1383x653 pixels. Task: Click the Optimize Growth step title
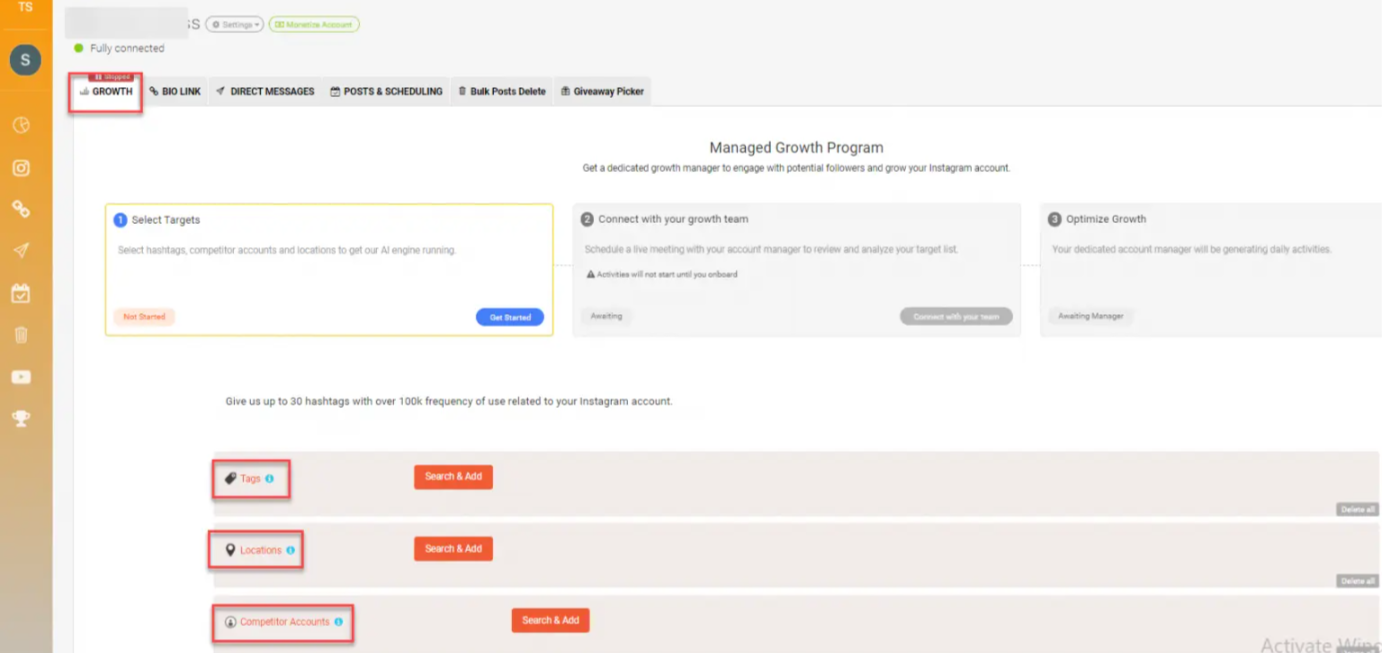1106,219
